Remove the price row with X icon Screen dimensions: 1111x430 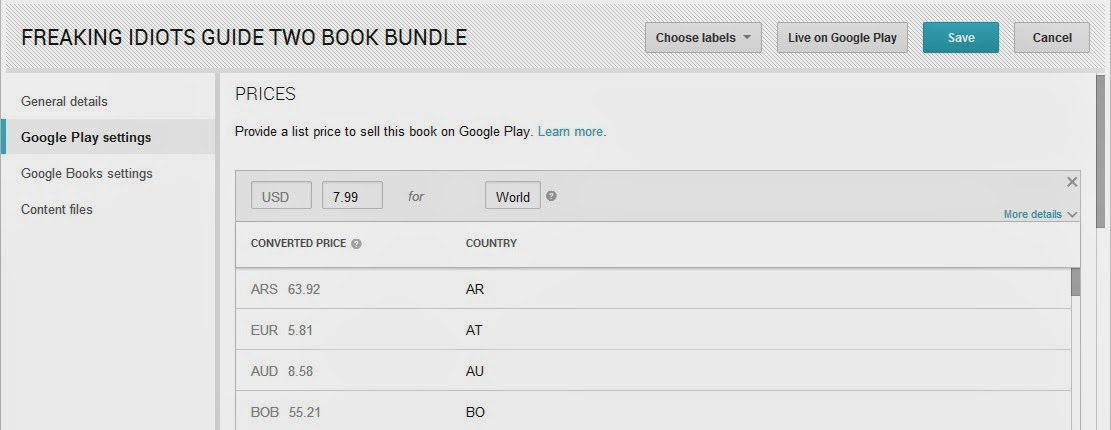pyautogui.click(x=1072, y=182)
